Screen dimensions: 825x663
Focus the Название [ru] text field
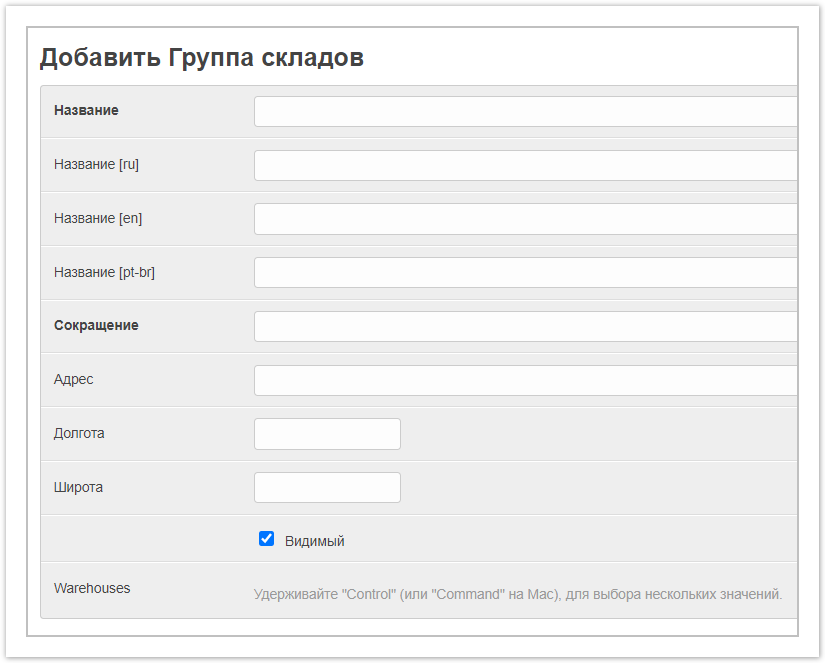tap(525, 165)
